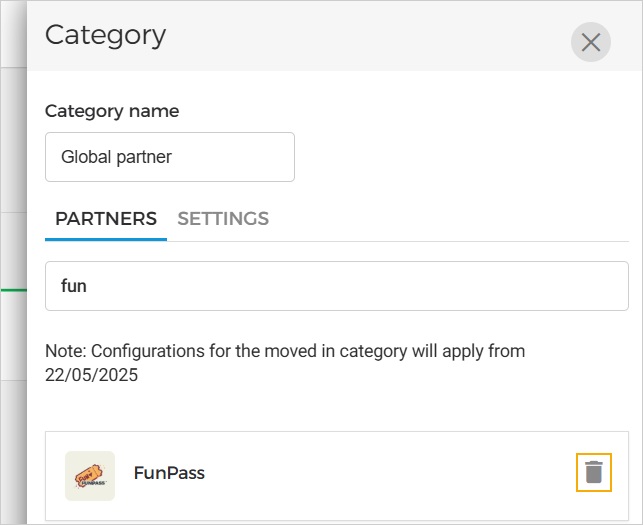
Task: Focus the Category name input field
Action: click(x=170, y=157)
